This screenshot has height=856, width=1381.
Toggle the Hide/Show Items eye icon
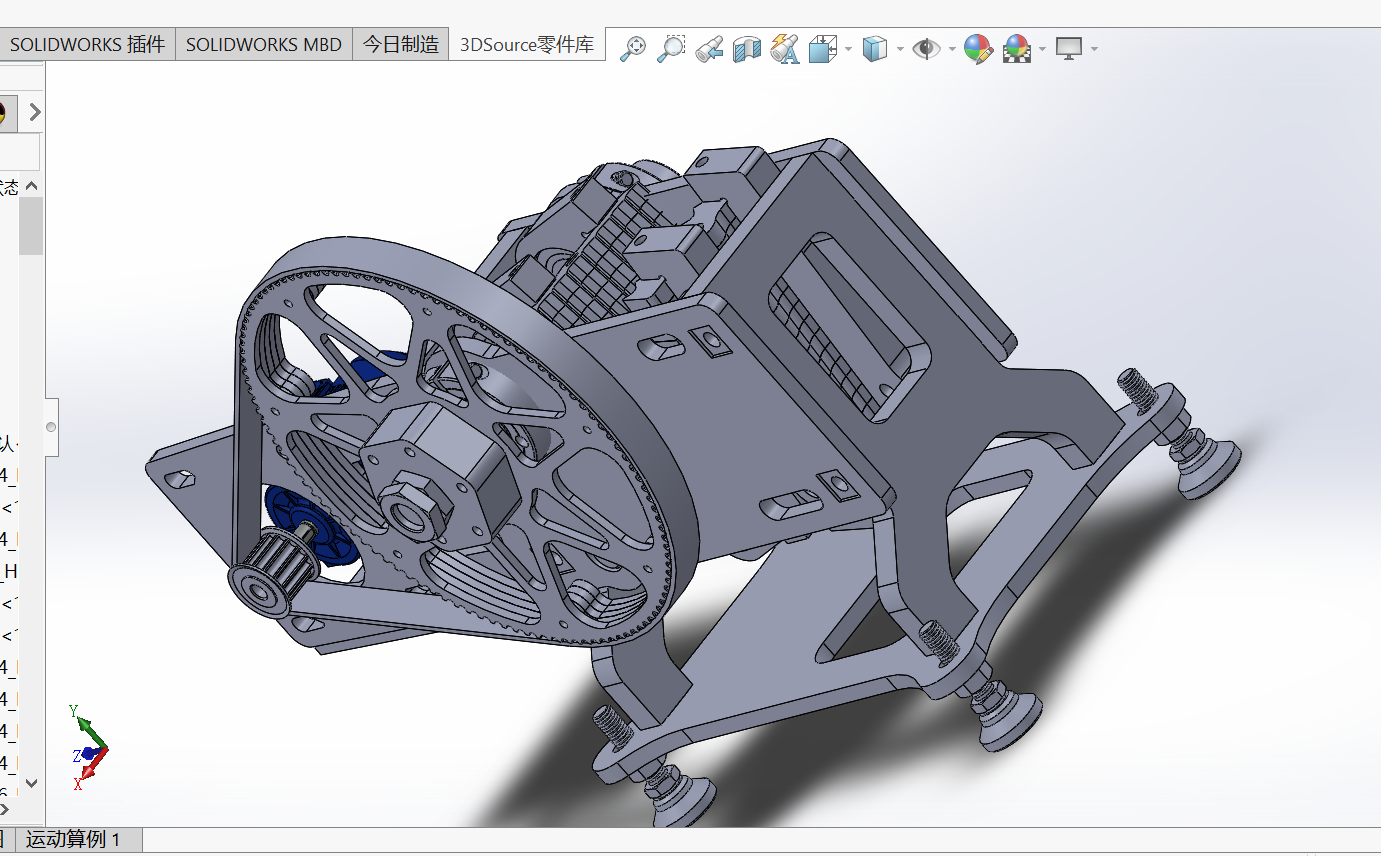[x=927, y=48]
